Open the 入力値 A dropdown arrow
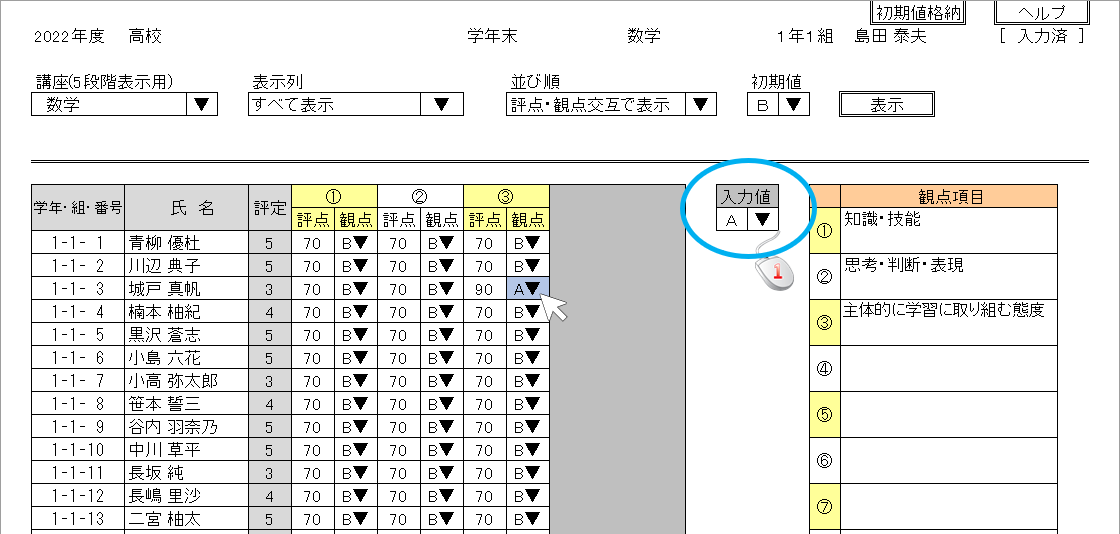This screenshot has width=1120, height=534. [763, 221]
